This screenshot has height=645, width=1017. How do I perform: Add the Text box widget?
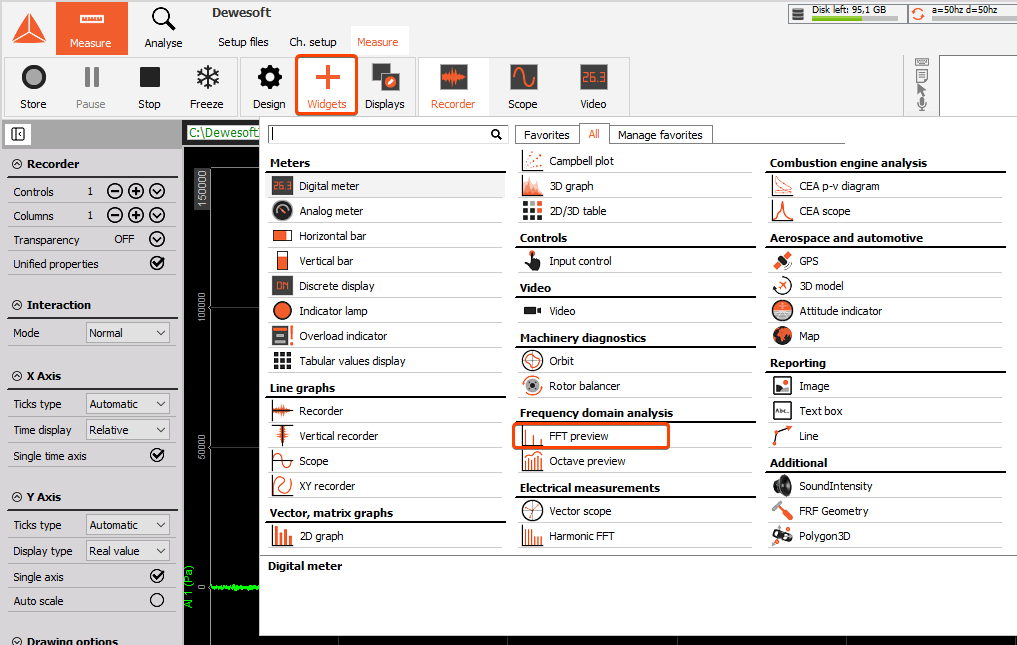(886, 411)
